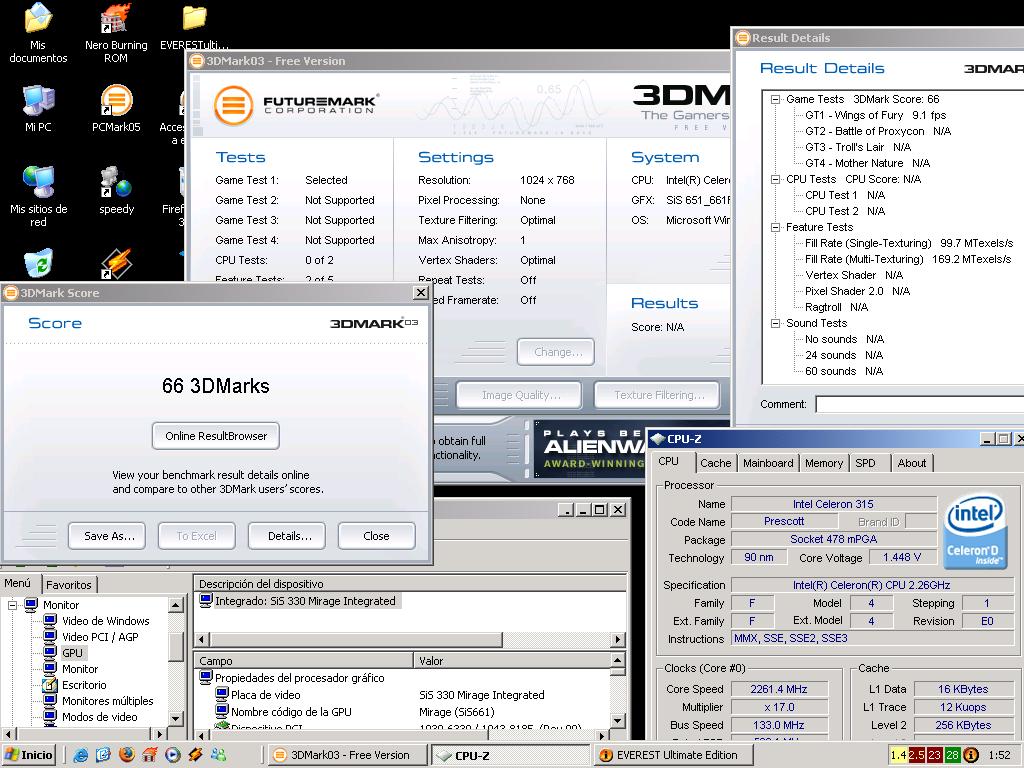
Task: Collapse the CPU Tests tree node
Action: click(x=775, y=179)
